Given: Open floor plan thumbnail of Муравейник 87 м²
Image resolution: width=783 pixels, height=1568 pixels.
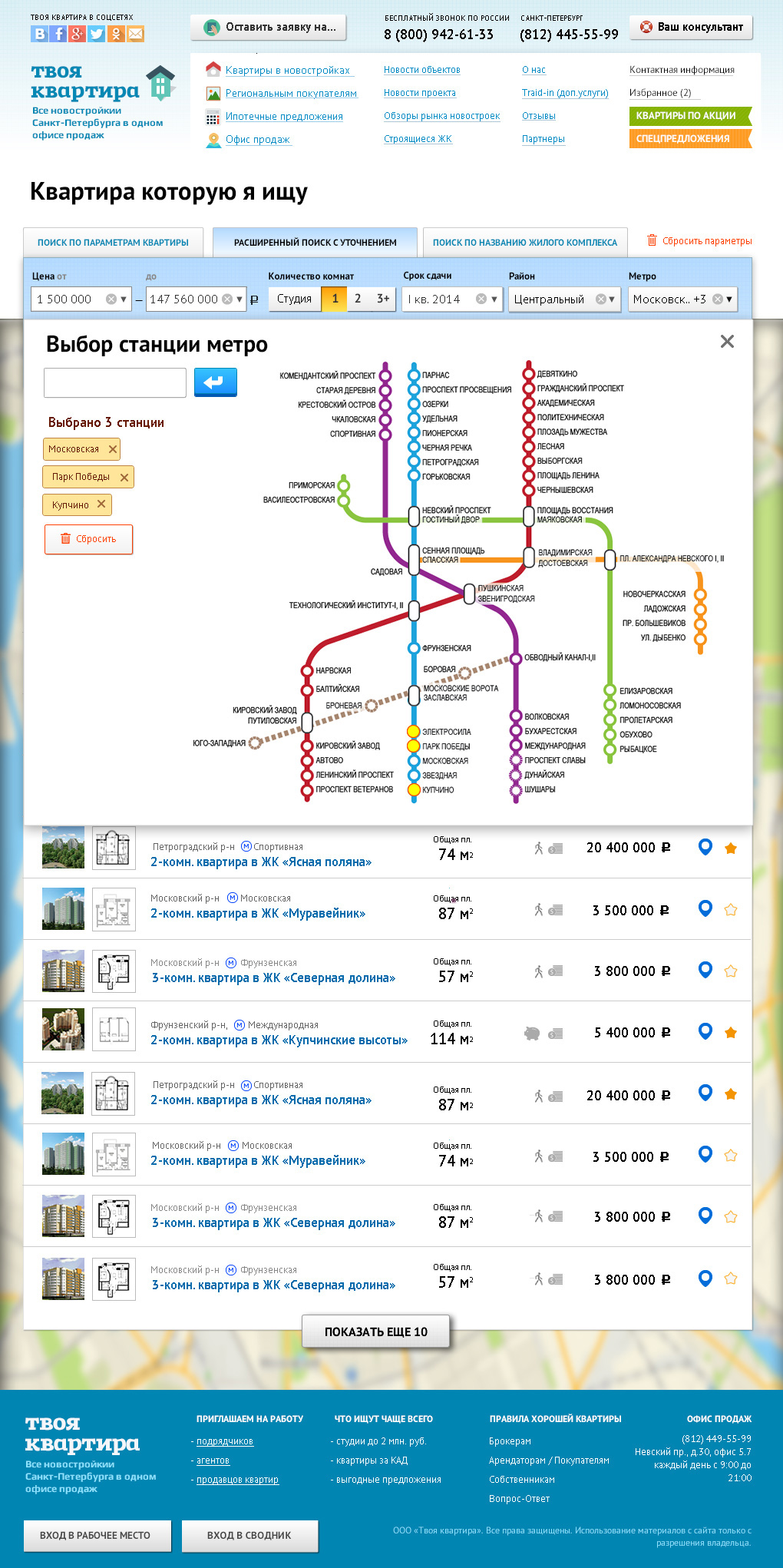Looking at the screenshot, I should point(114,908).
